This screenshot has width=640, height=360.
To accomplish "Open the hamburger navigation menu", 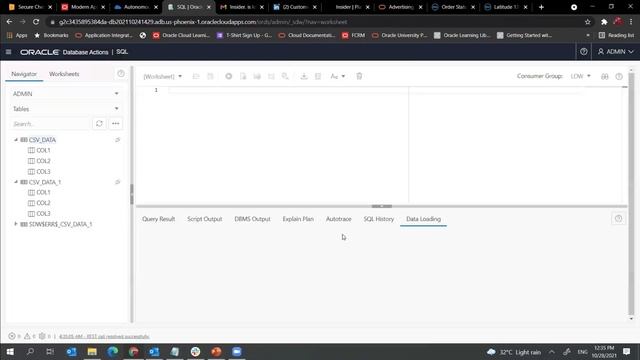I will pos(9,52).
